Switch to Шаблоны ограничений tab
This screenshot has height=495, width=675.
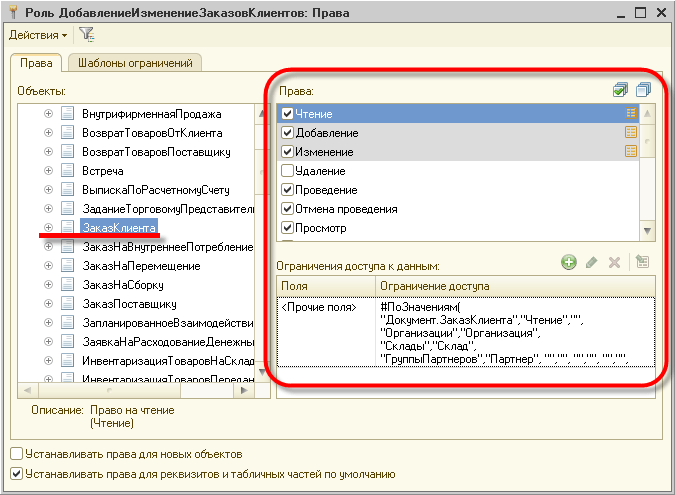point(135,63)
